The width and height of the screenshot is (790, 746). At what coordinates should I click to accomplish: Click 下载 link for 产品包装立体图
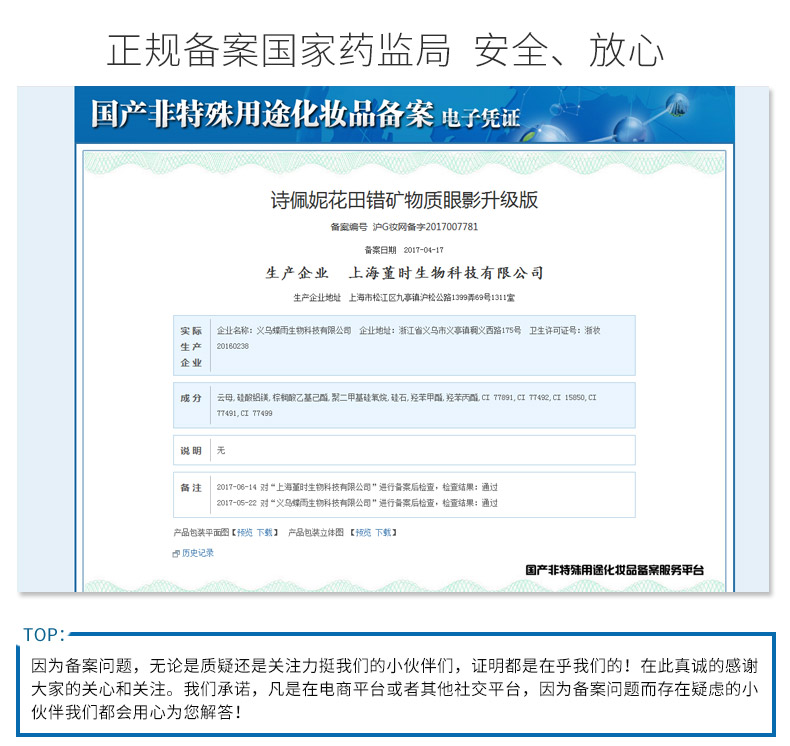pyautogui.click(x=383, y=532)
